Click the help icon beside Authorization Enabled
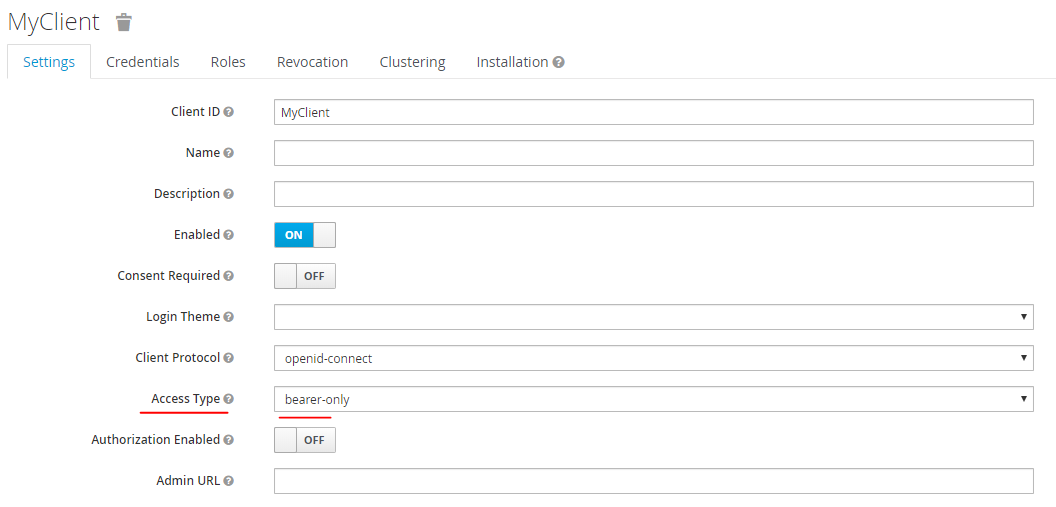The height and width of the screenshot is (507, 1056). (x=229, y=440)
